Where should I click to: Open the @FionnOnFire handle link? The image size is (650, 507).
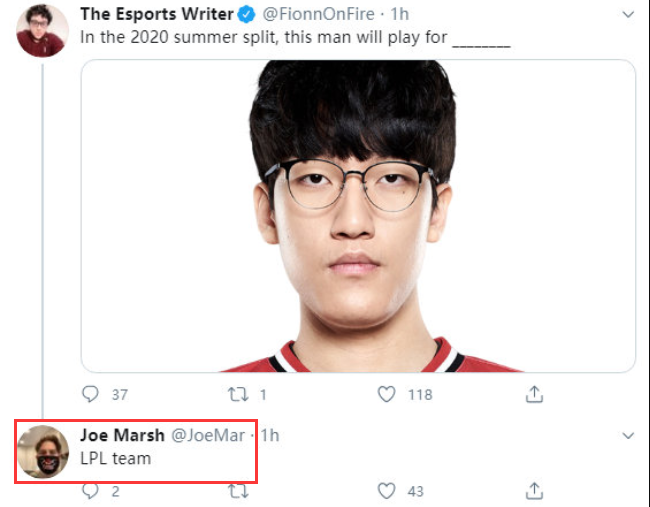tap(318, 15)
